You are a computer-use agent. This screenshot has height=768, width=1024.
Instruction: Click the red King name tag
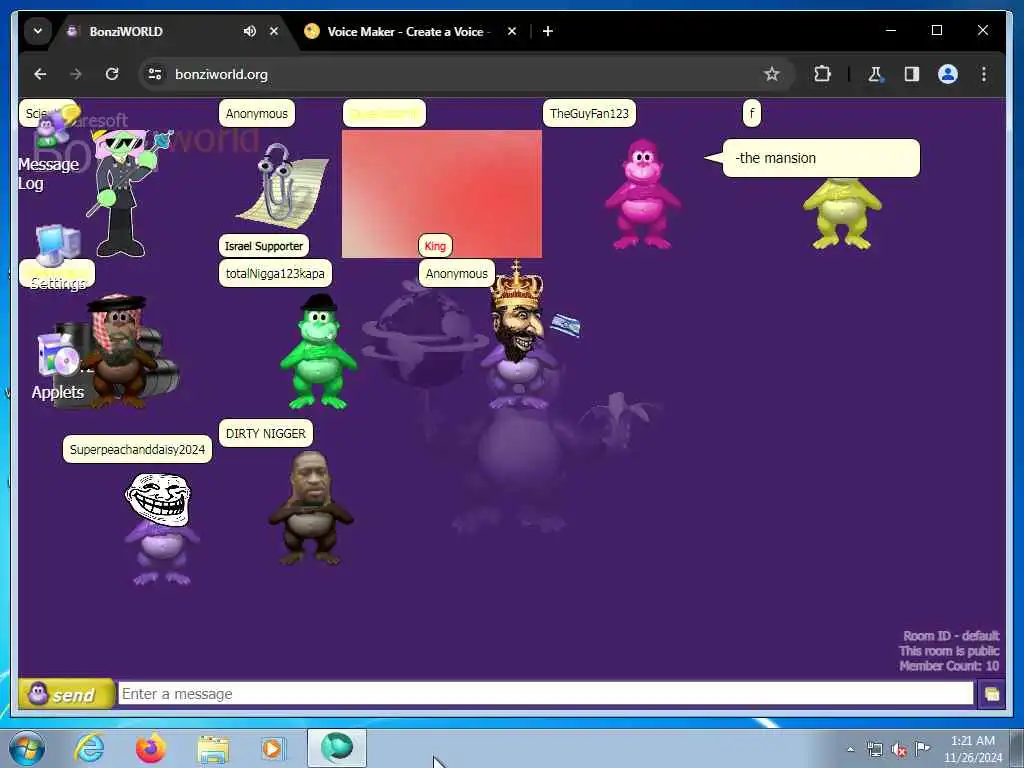click(x=435, y=246)
